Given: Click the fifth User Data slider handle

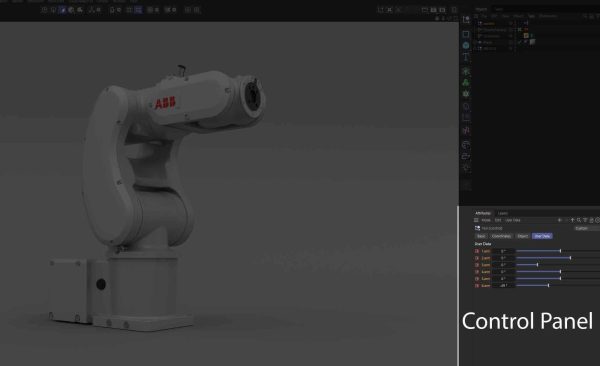Looking at the screenshot, I should 561,279.
